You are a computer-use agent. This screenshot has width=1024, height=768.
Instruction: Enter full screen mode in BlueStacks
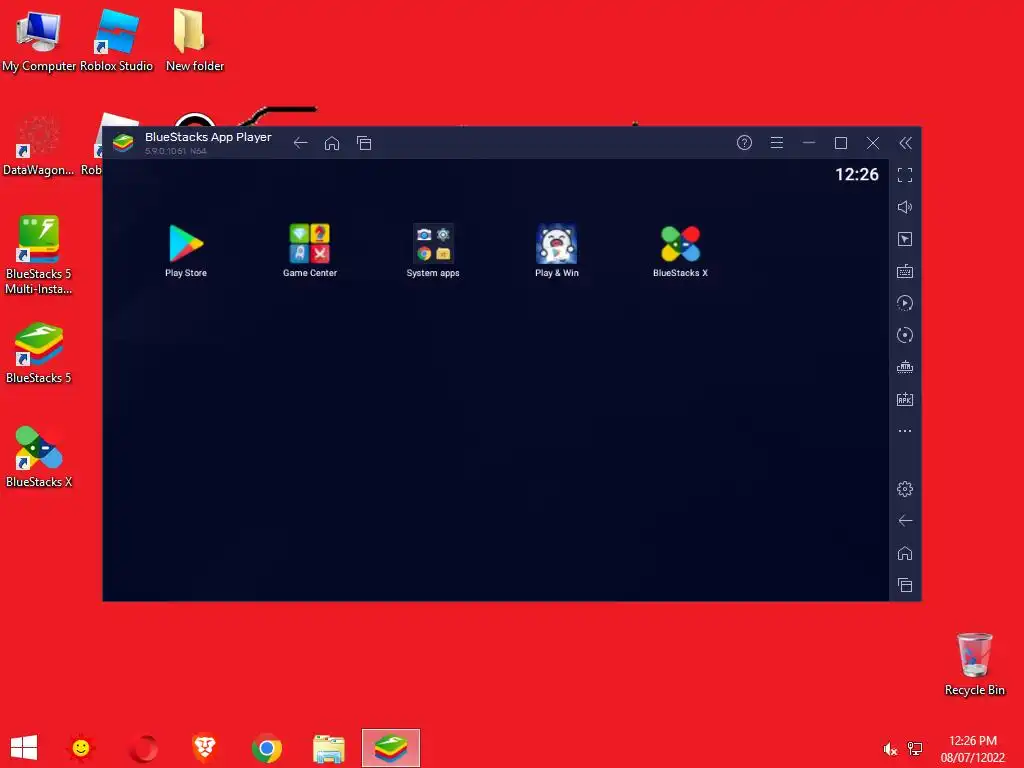904,175
